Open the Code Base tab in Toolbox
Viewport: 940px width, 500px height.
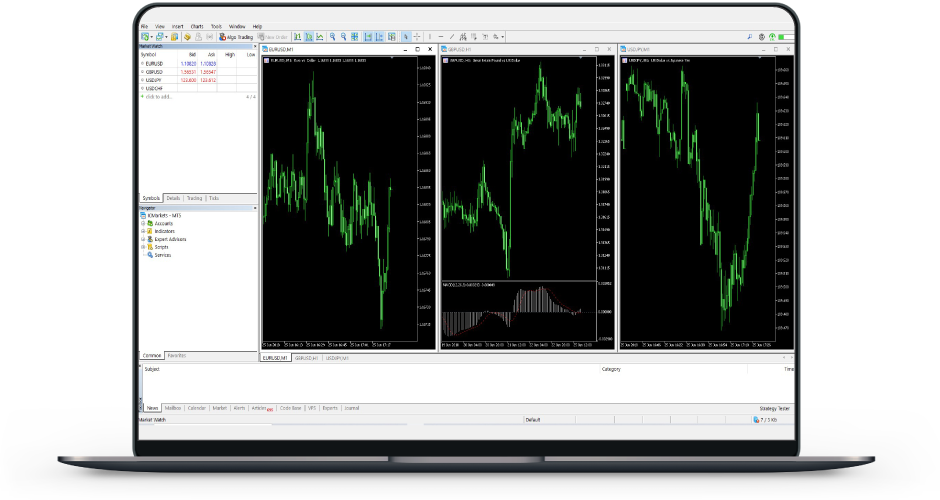(291, 408)
